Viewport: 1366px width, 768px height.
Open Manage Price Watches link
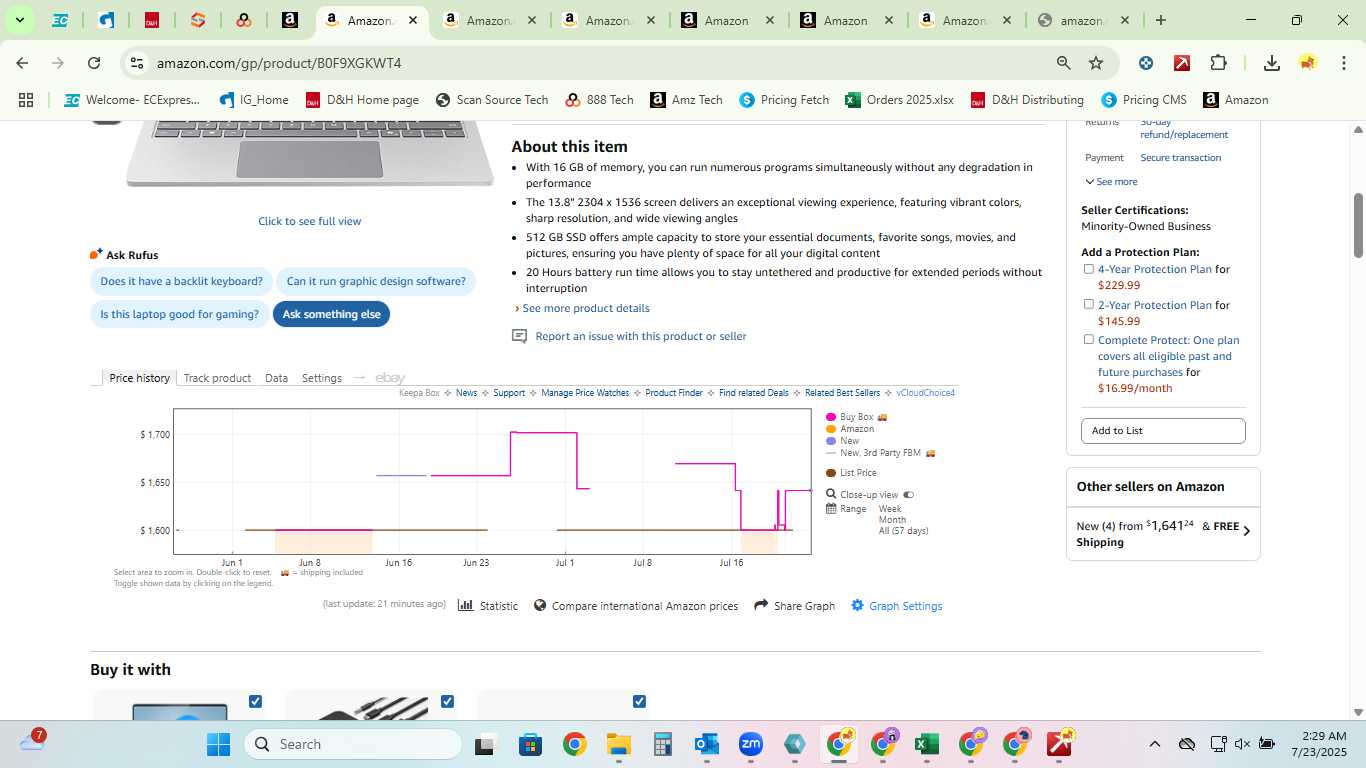pos(585,393)
